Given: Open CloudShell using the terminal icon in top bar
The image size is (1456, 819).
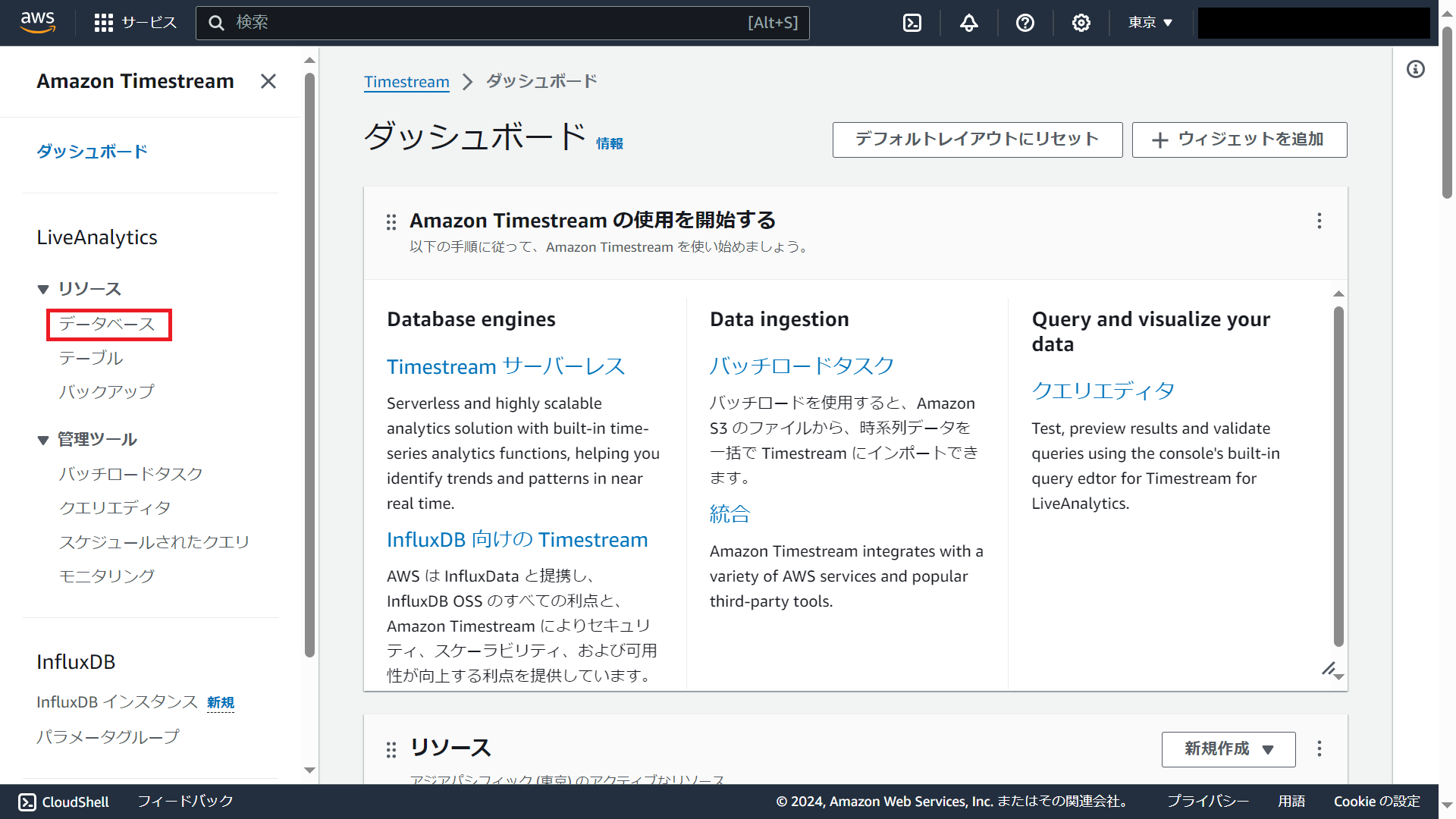Looking at the screenshot, I should coord(912,23).
